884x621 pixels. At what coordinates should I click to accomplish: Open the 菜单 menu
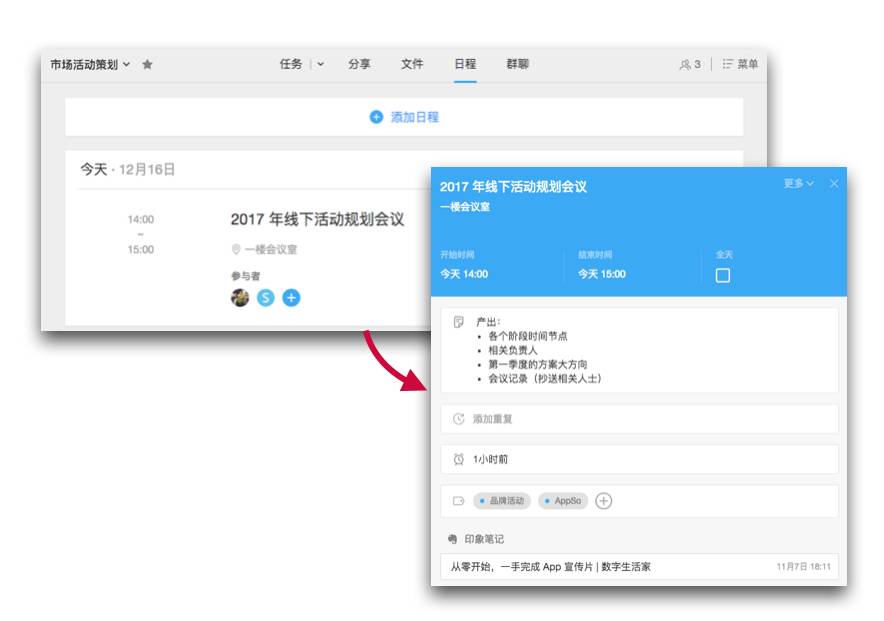740,64
